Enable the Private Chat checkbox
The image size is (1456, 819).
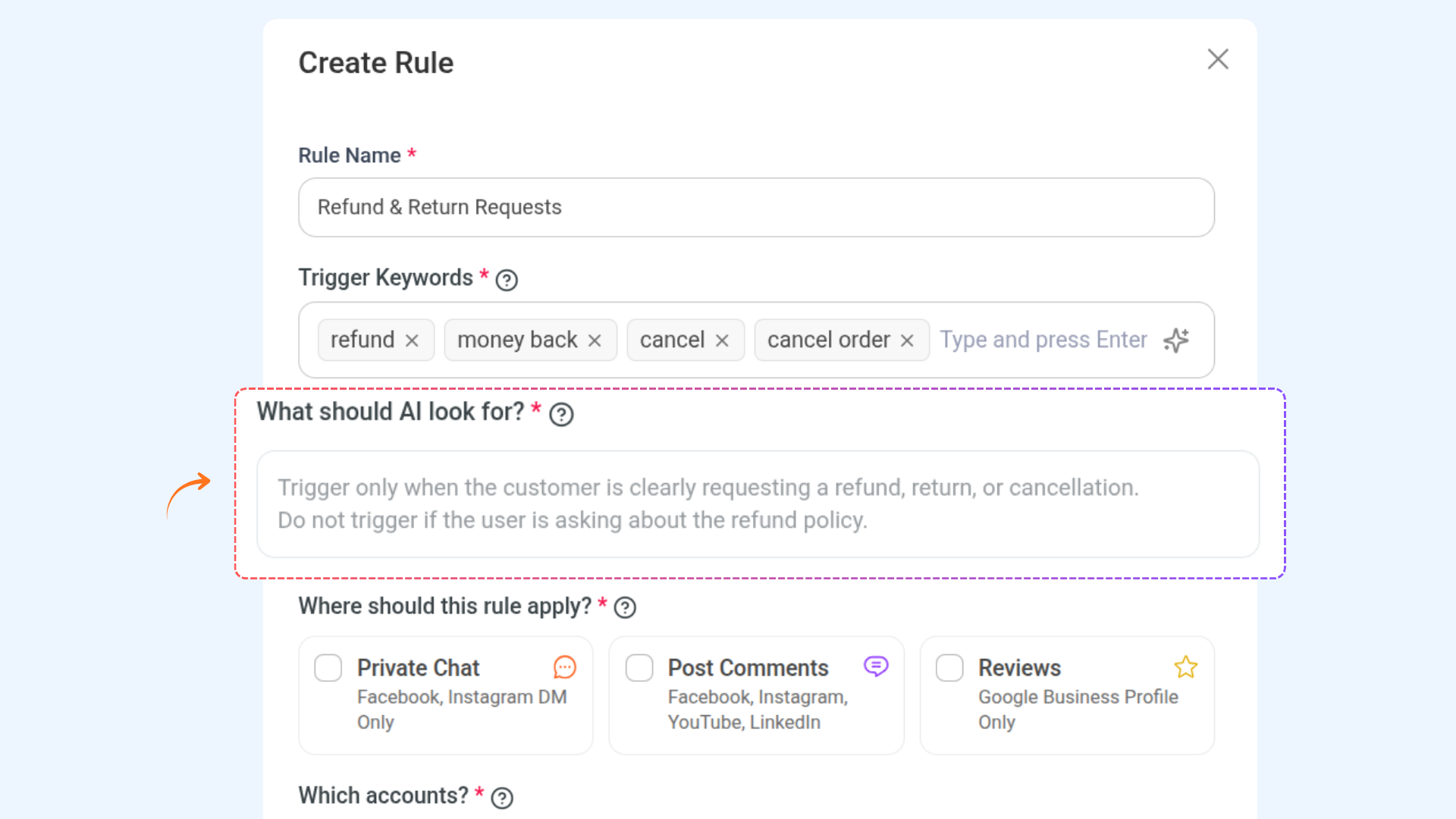tap(328, 668)
